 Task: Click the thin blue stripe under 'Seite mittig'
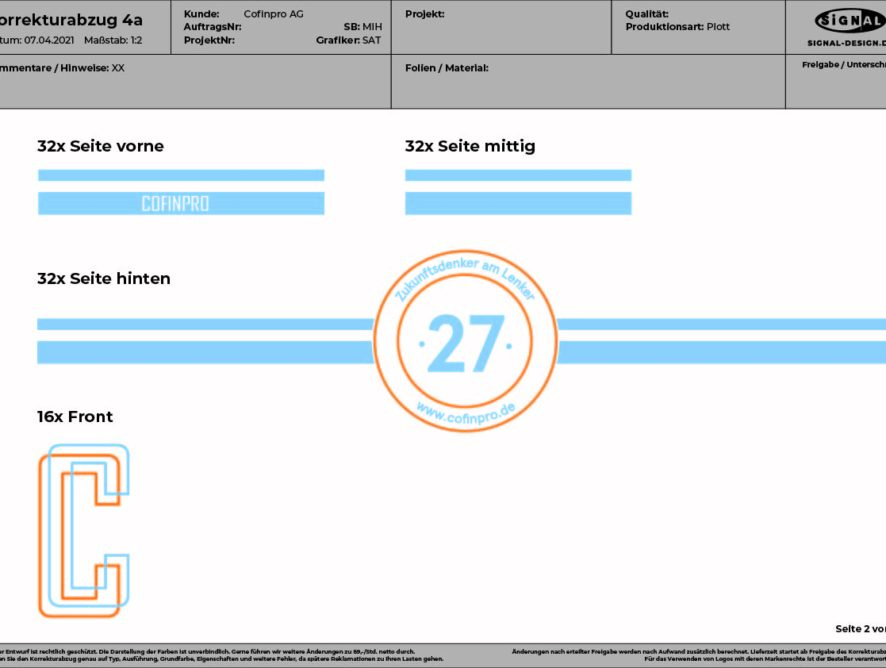click(x=518, y=175)
